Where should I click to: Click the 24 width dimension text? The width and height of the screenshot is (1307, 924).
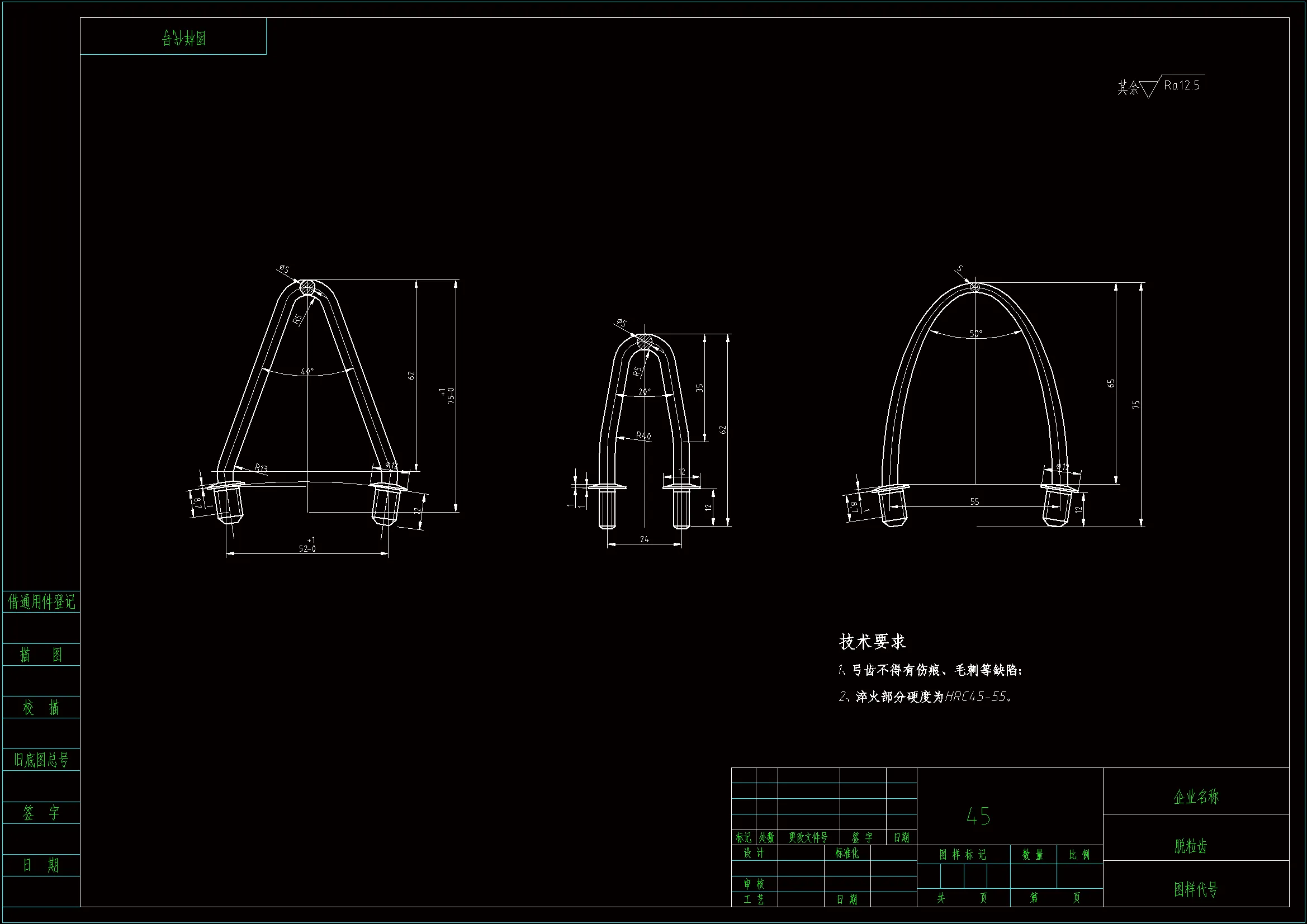pos(644,539)
